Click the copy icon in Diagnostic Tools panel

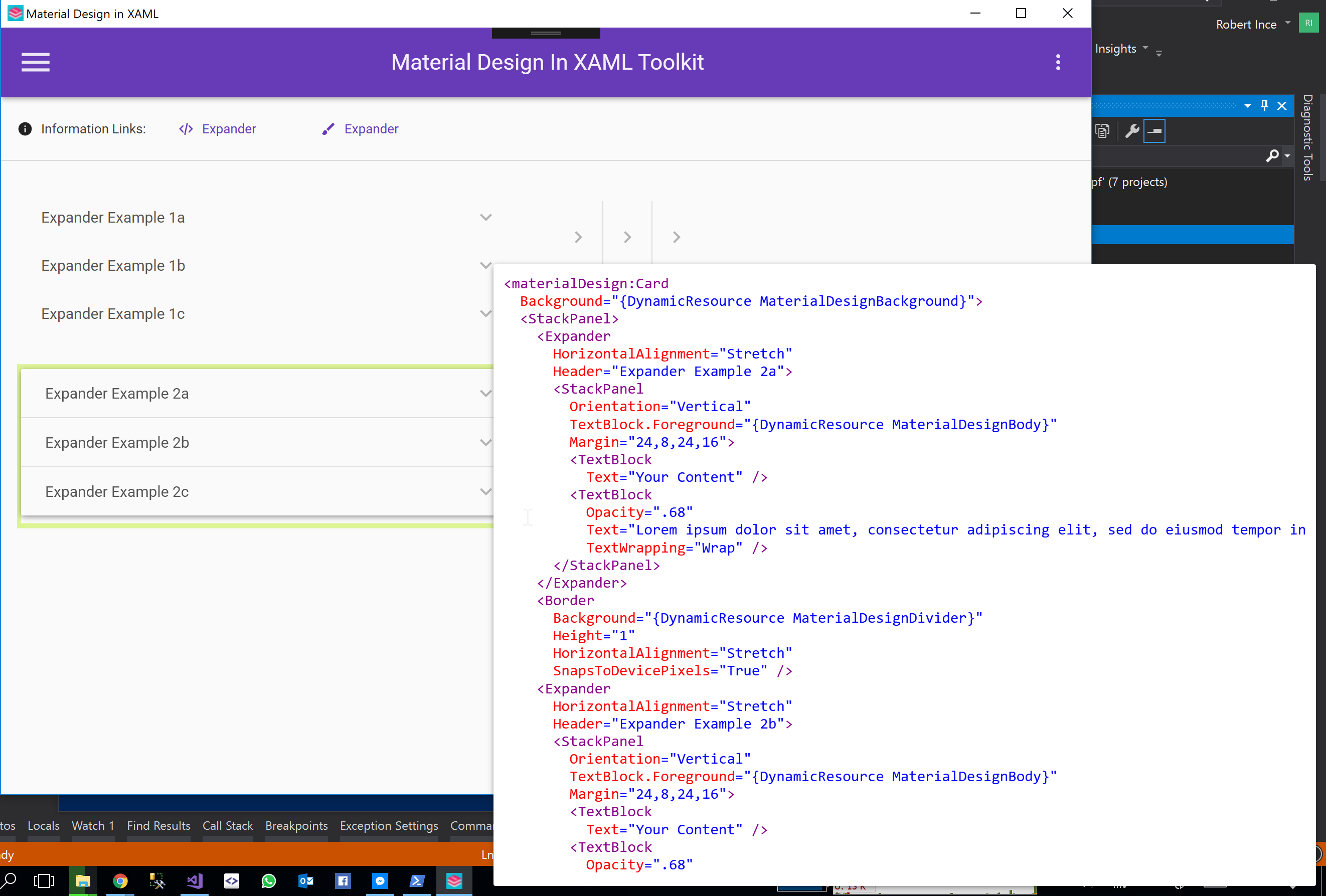pos(1102,130)
